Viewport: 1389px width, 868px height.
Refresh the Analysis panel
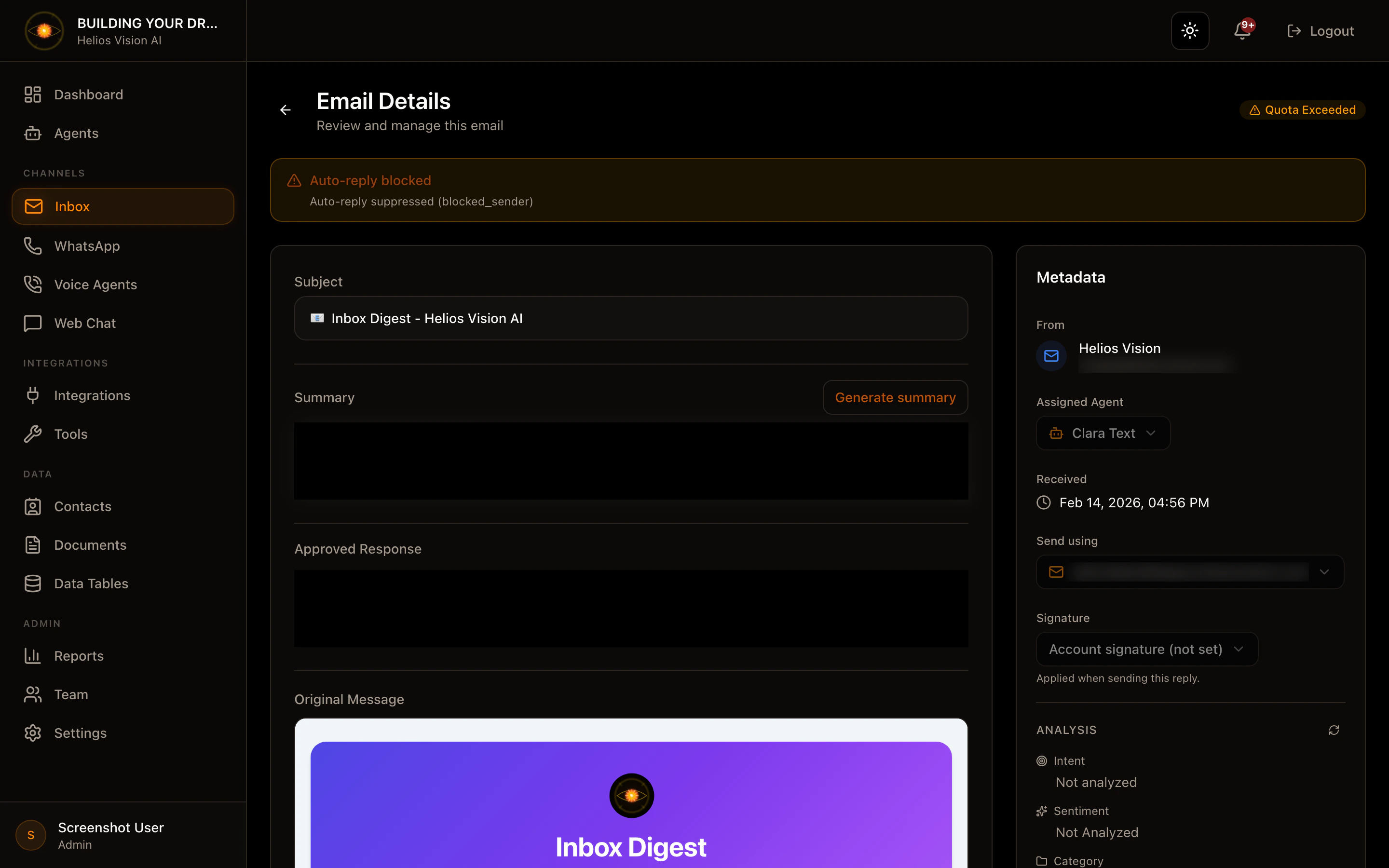[1334, 730]
